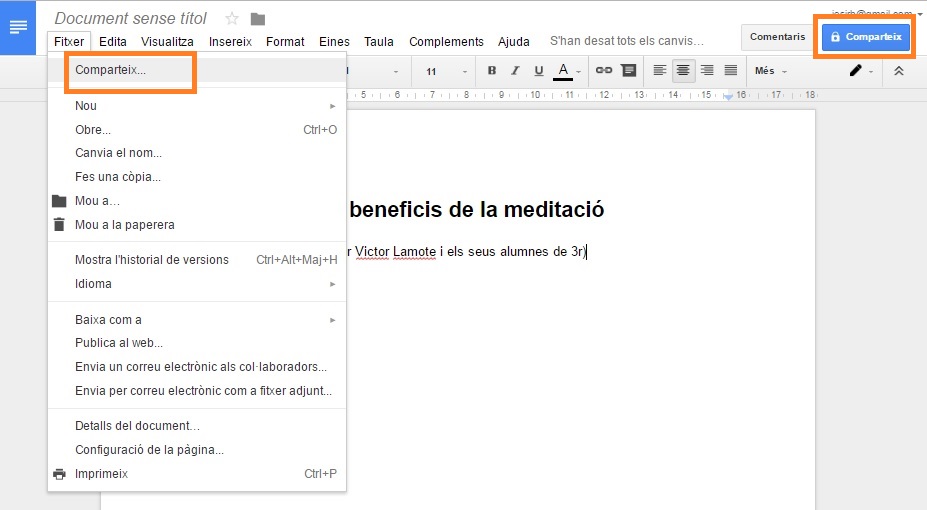Choose Envia per correu electrònic com a fitxer adjunt

pyautogui.click(x=197, y=391)
